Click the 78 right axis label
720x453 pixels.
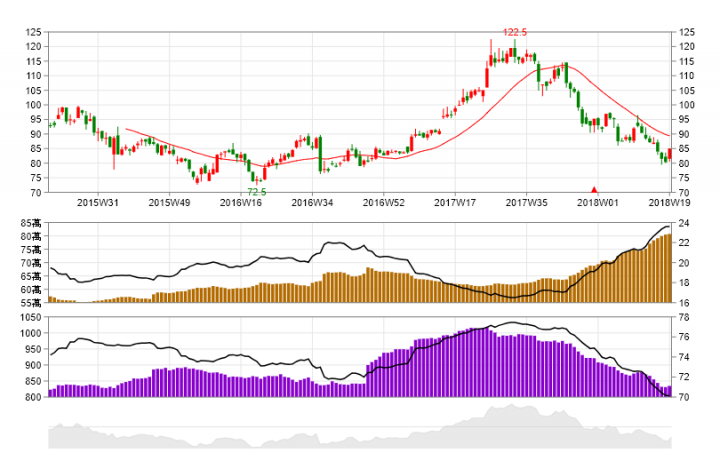[x=683, y=317]
